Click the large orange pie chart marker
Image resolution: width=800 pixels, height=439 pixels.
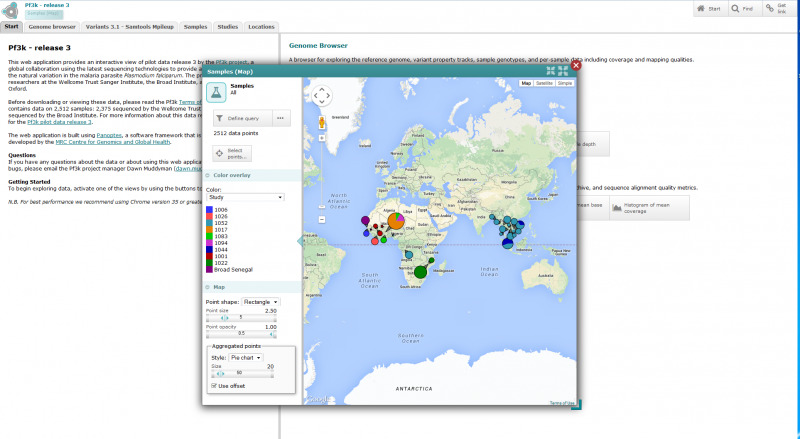pos(396,221)
